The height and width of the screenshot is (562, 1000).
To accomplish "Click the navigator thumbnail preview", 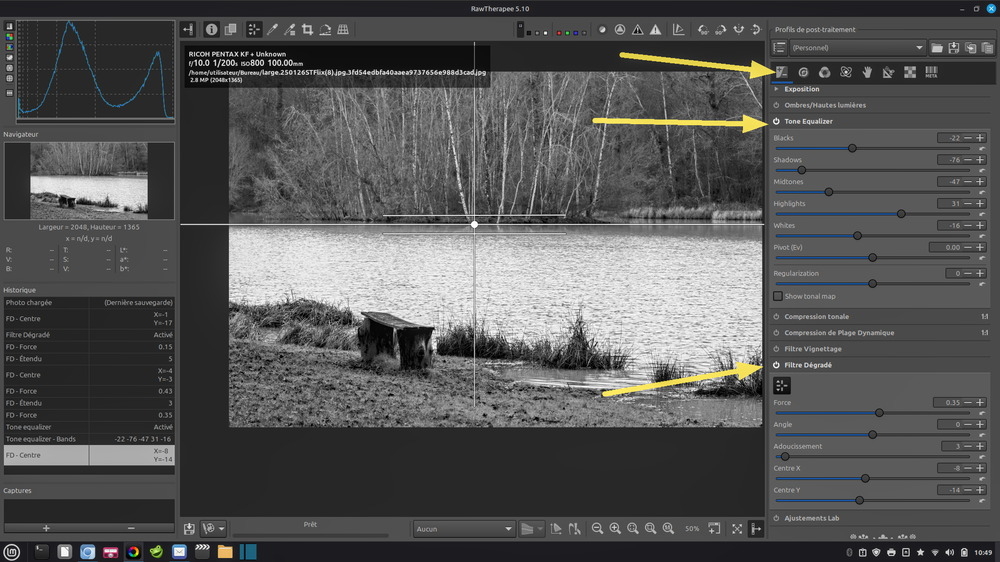I will tap(89, 181).
